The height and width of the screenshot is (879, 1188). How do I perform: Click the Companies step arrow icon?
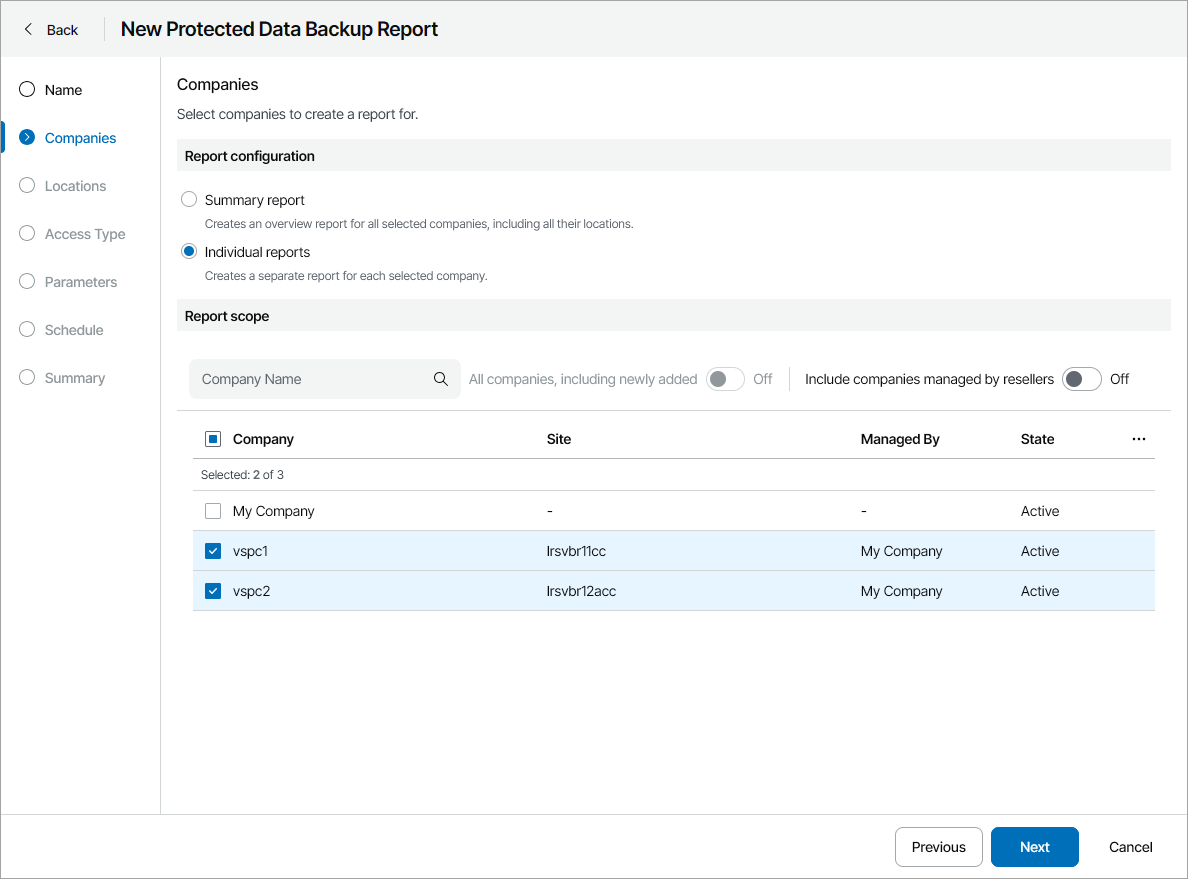click(27, 138)
